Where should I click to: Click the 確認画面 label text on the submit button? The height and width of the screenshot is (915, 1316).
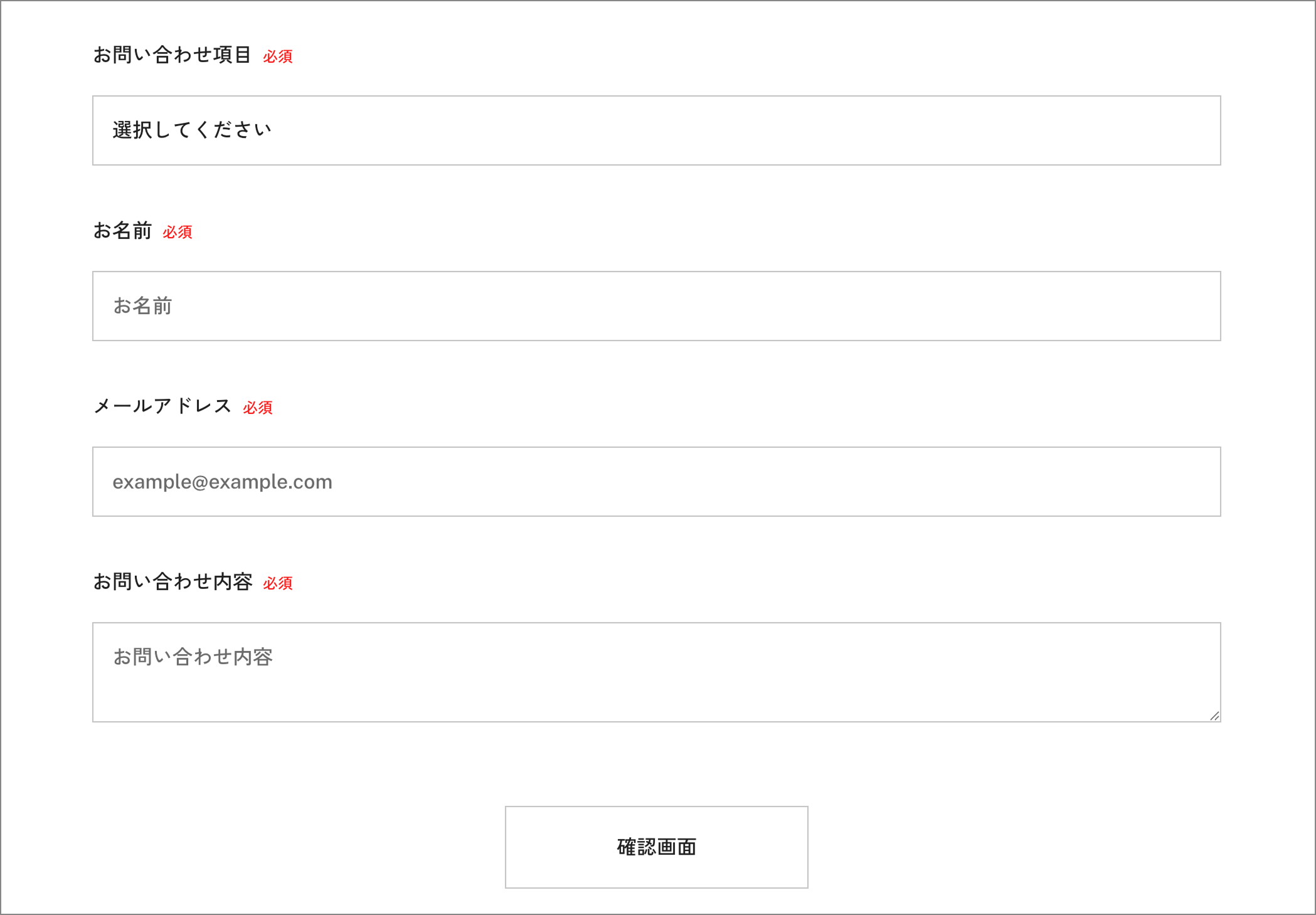coord(656,847)
